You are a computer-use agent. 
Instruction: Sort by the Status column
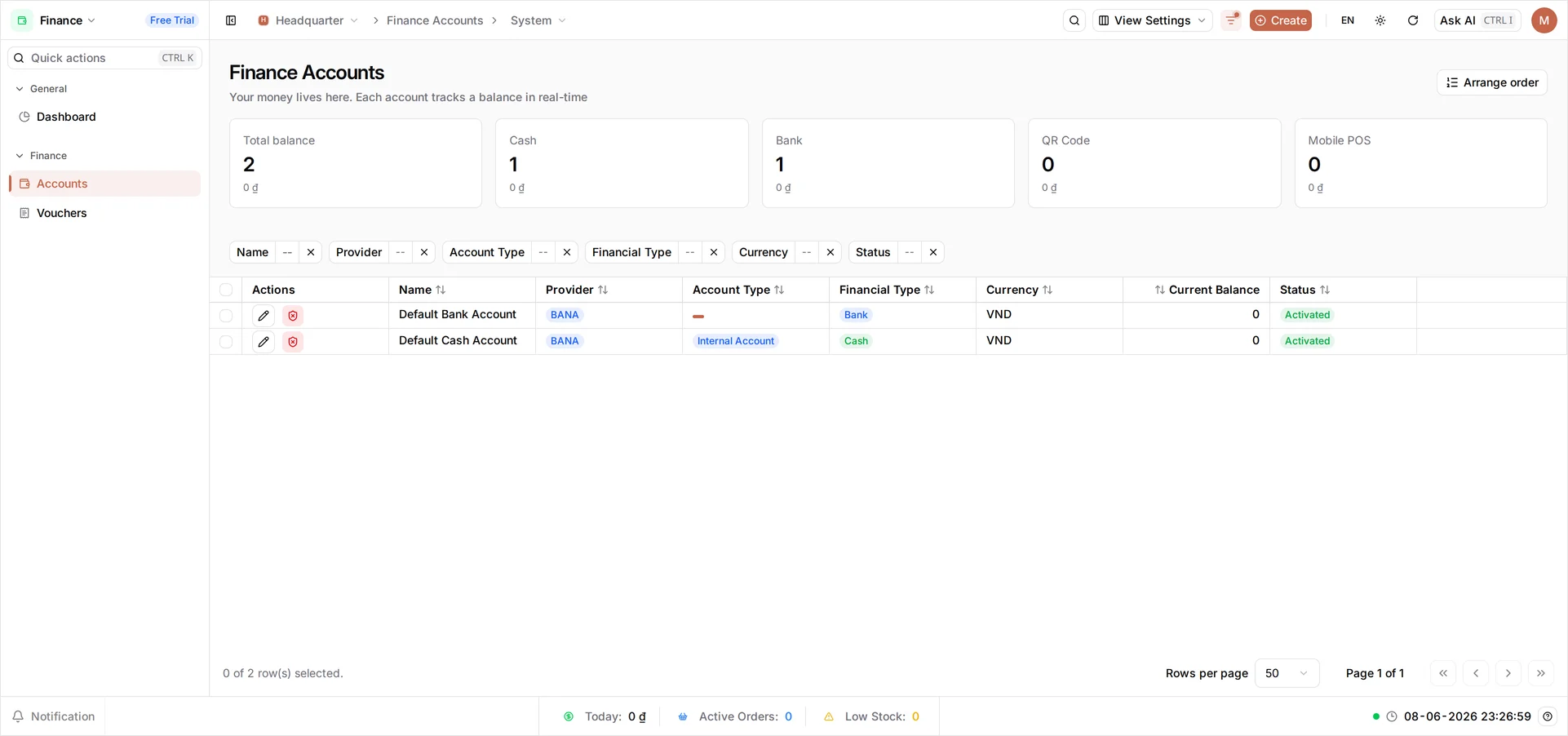(1304, 290)
